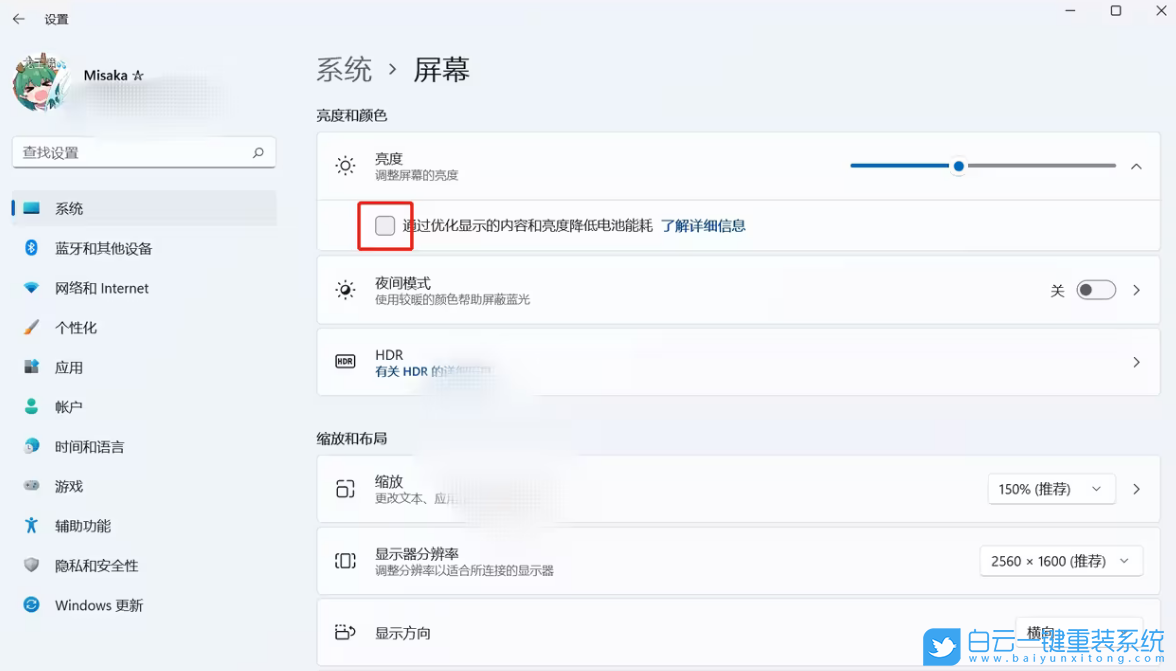The width and height of the screenshot is (1176, 671).
Task: Open the 缩放 scale dropdown showing 150%
Action: tap(1052, 489)
